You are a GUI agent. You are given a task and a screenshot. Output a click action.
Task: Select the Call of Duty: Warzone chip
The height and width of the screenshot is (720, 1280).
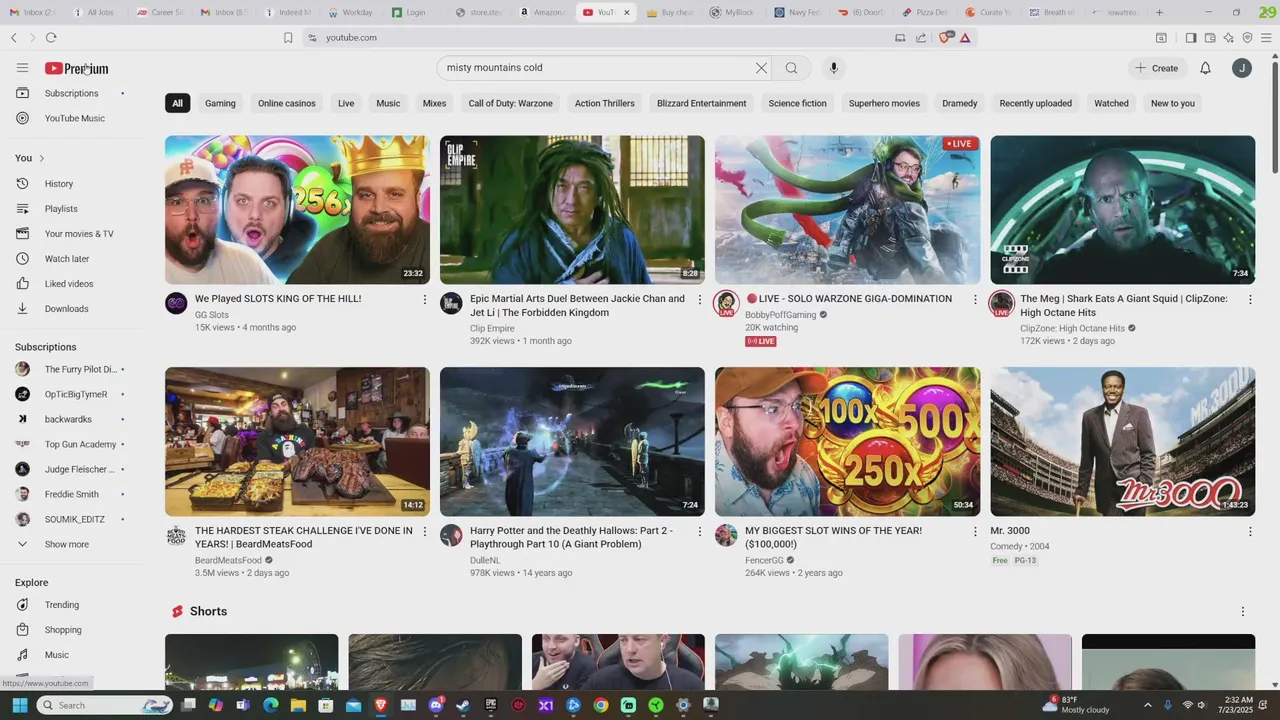510,103
